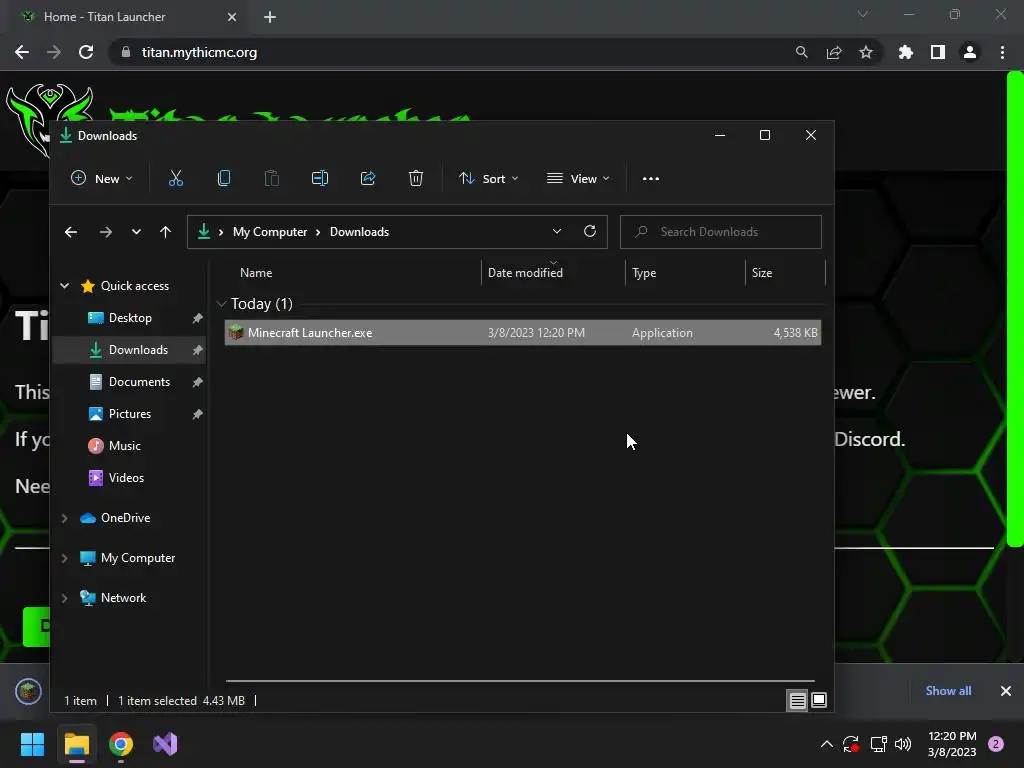
Task: Open Pictures in Quick access
Action: [x=129, y=414]
